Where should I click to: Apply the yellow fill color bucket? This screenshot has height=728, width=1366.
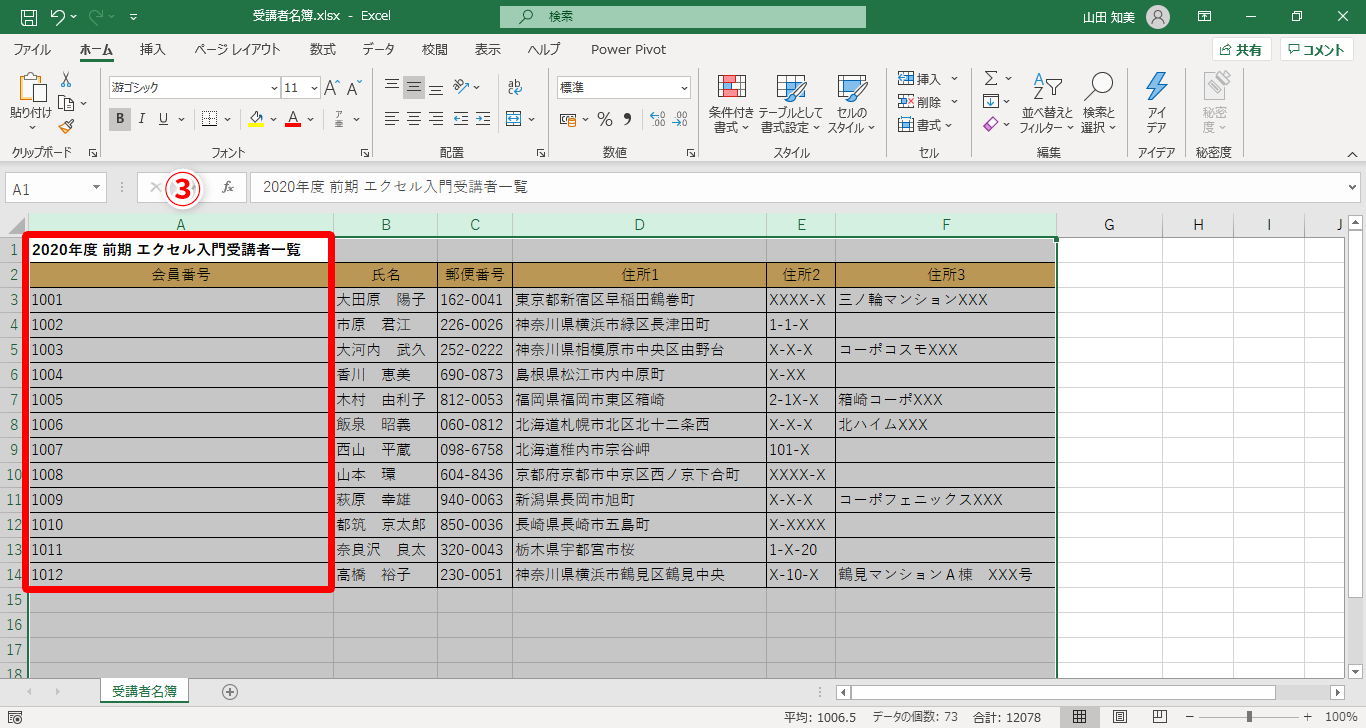point(256,119)
